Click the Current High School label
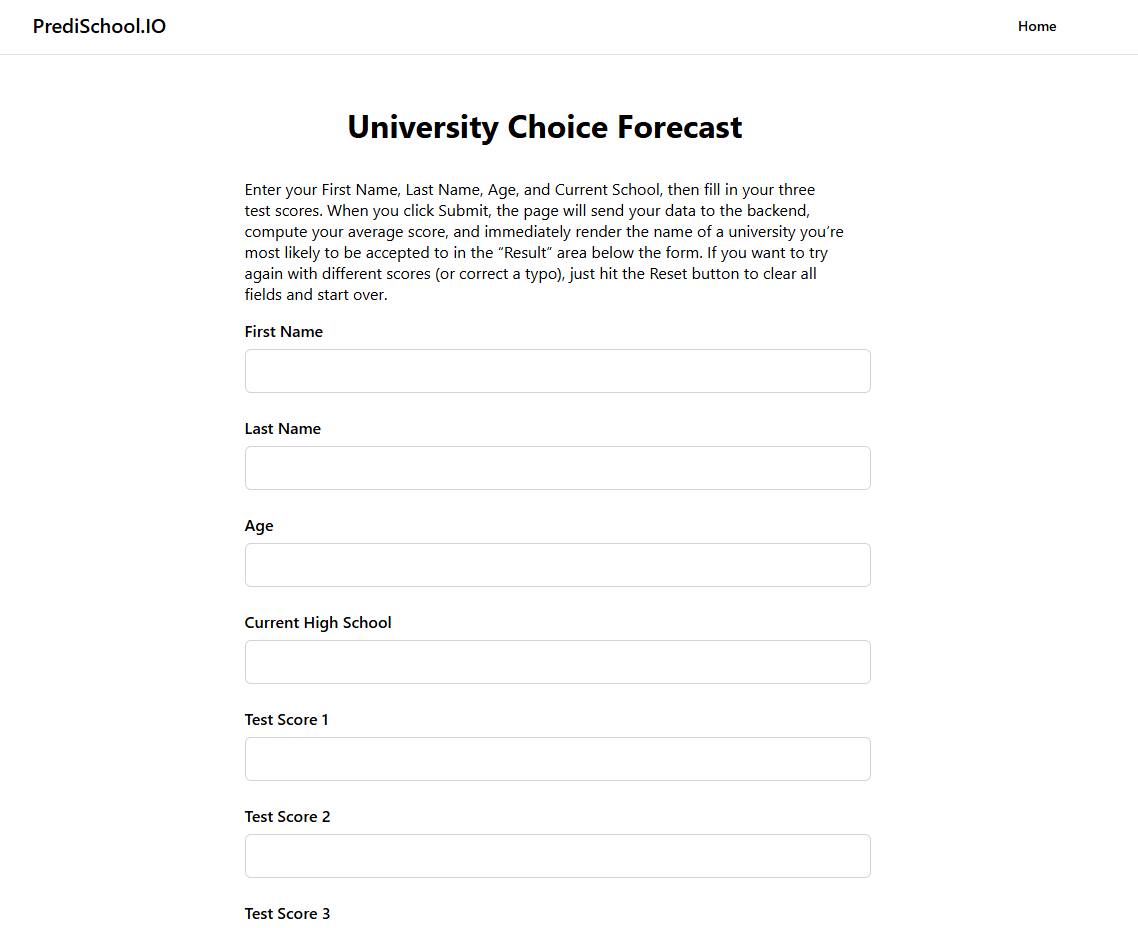The image size is (1138, 928). (x=318, y=623)
